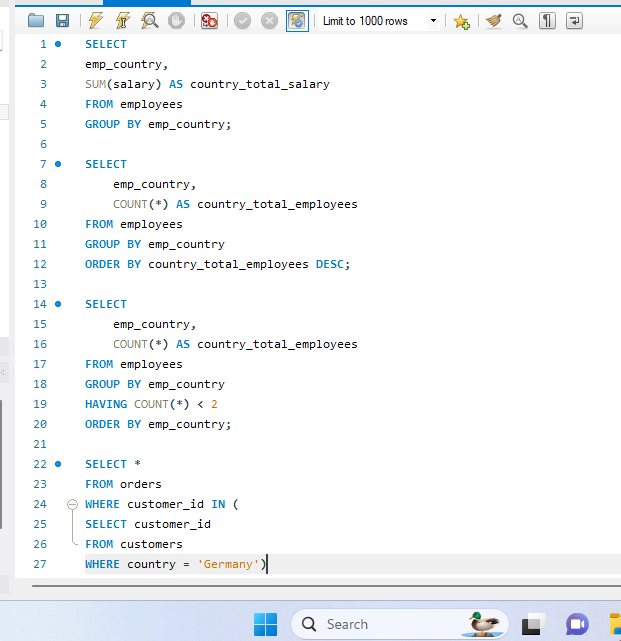Open find panel magnifier icon
This screenshot has height=641, width=621.
pyautogui.click(x=520, y=20)
